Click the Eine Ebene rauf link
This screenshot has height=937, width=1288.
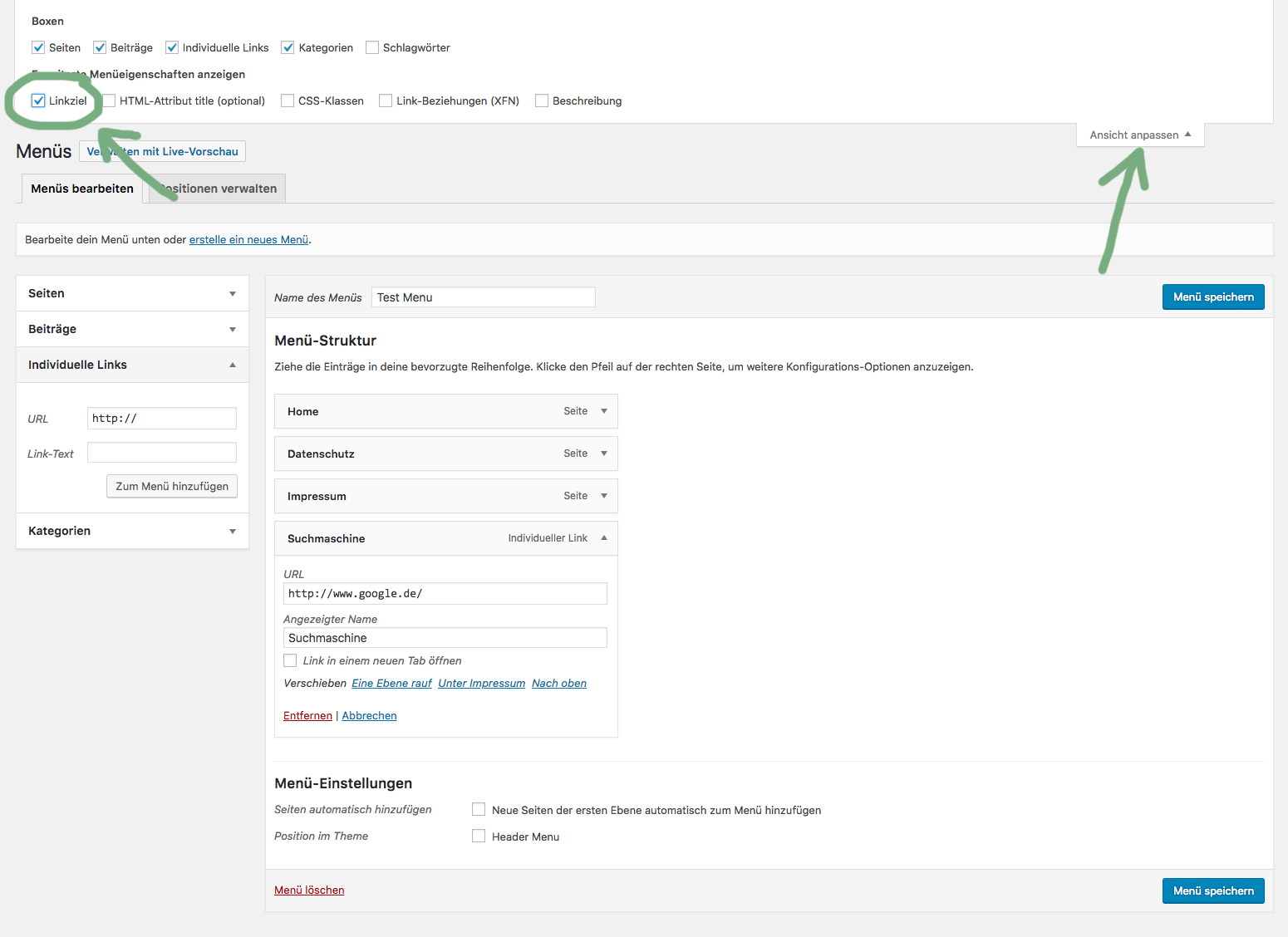[391, 683]
